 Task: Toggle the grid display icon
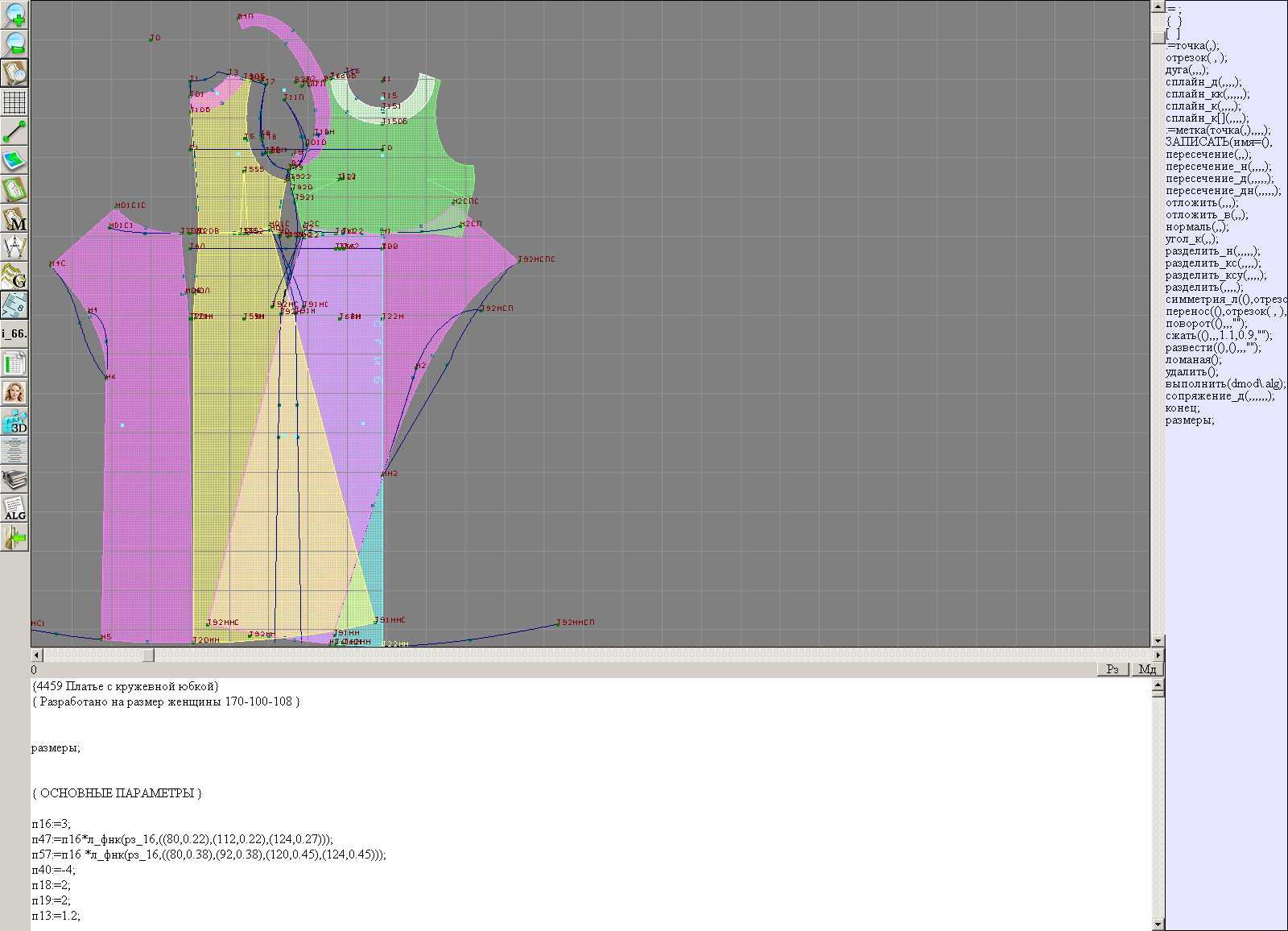coord(14,102)
